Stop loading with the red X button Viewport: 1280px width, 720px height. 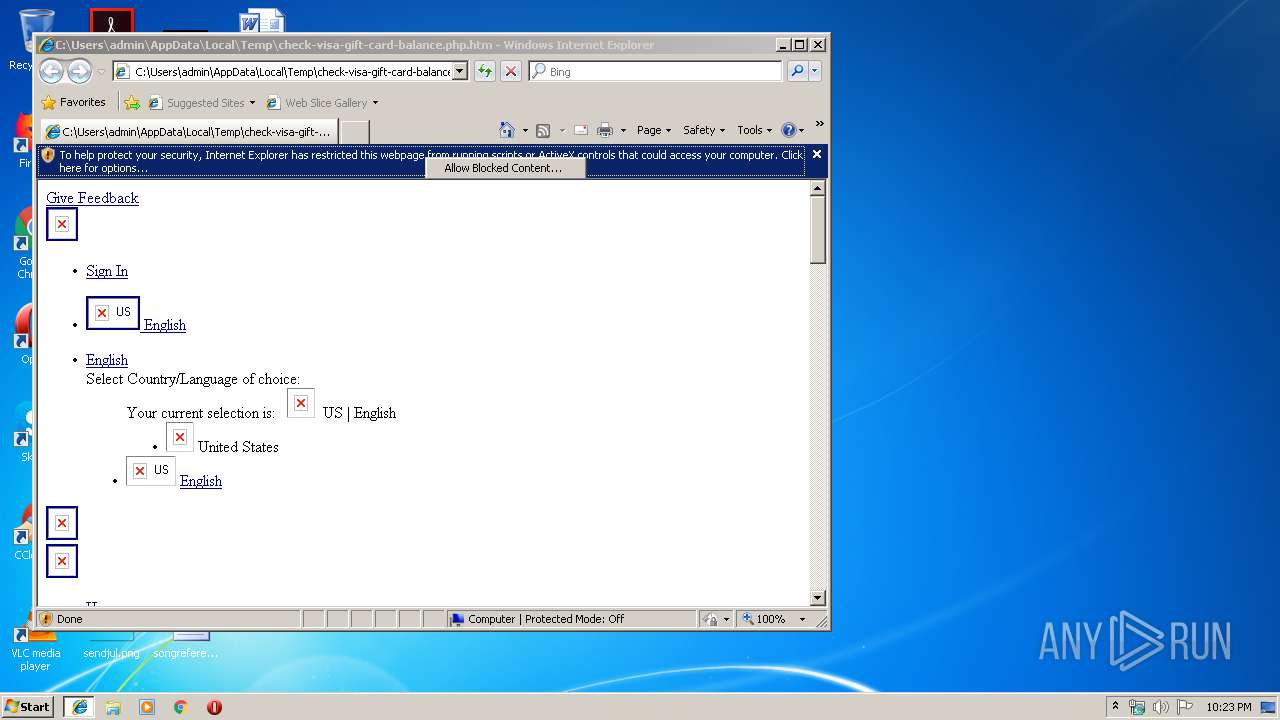511,71
